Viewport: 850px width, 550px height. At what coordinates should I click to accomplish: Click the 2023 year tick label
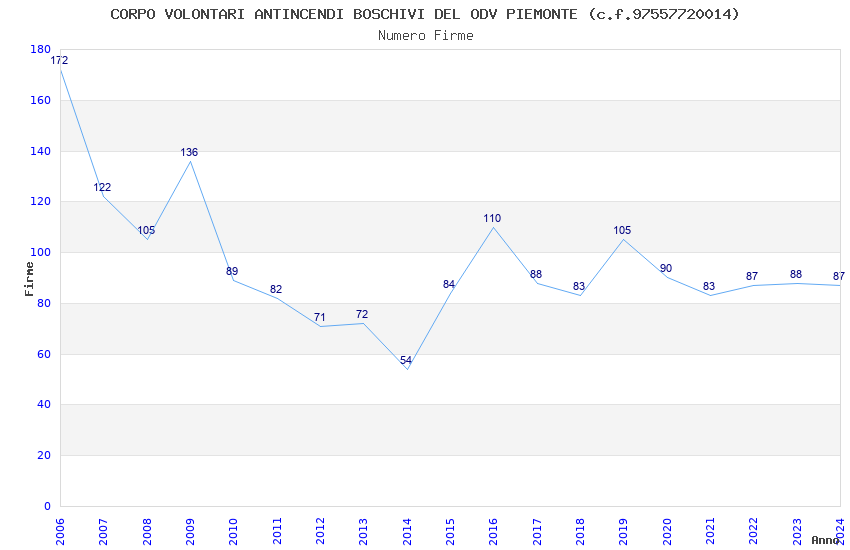point(797,532)
